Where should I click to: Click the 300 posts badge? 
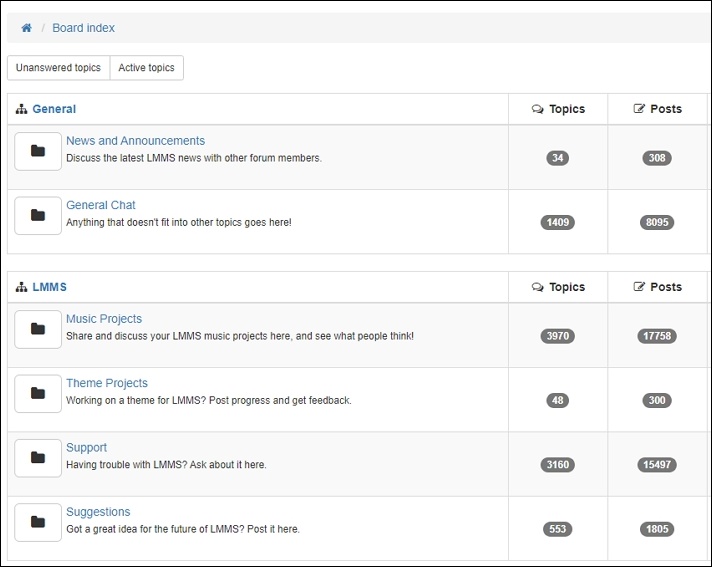pyautogui.click(x=657, y=400)
